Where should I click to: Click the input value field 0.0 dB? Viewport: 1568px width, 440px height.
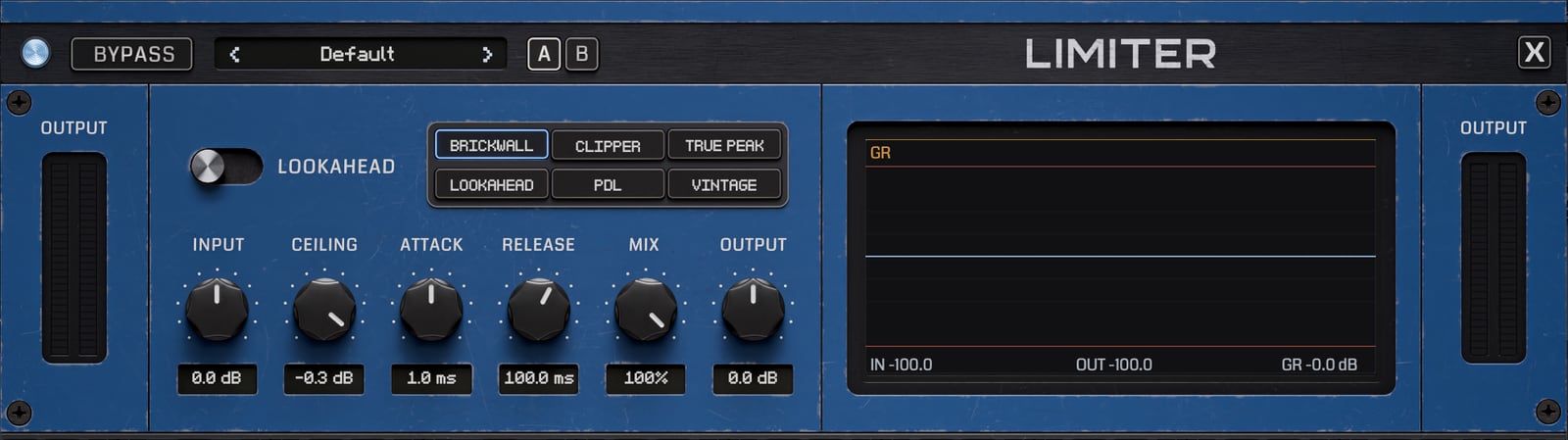pyautogui.click(x=217, y=378)
